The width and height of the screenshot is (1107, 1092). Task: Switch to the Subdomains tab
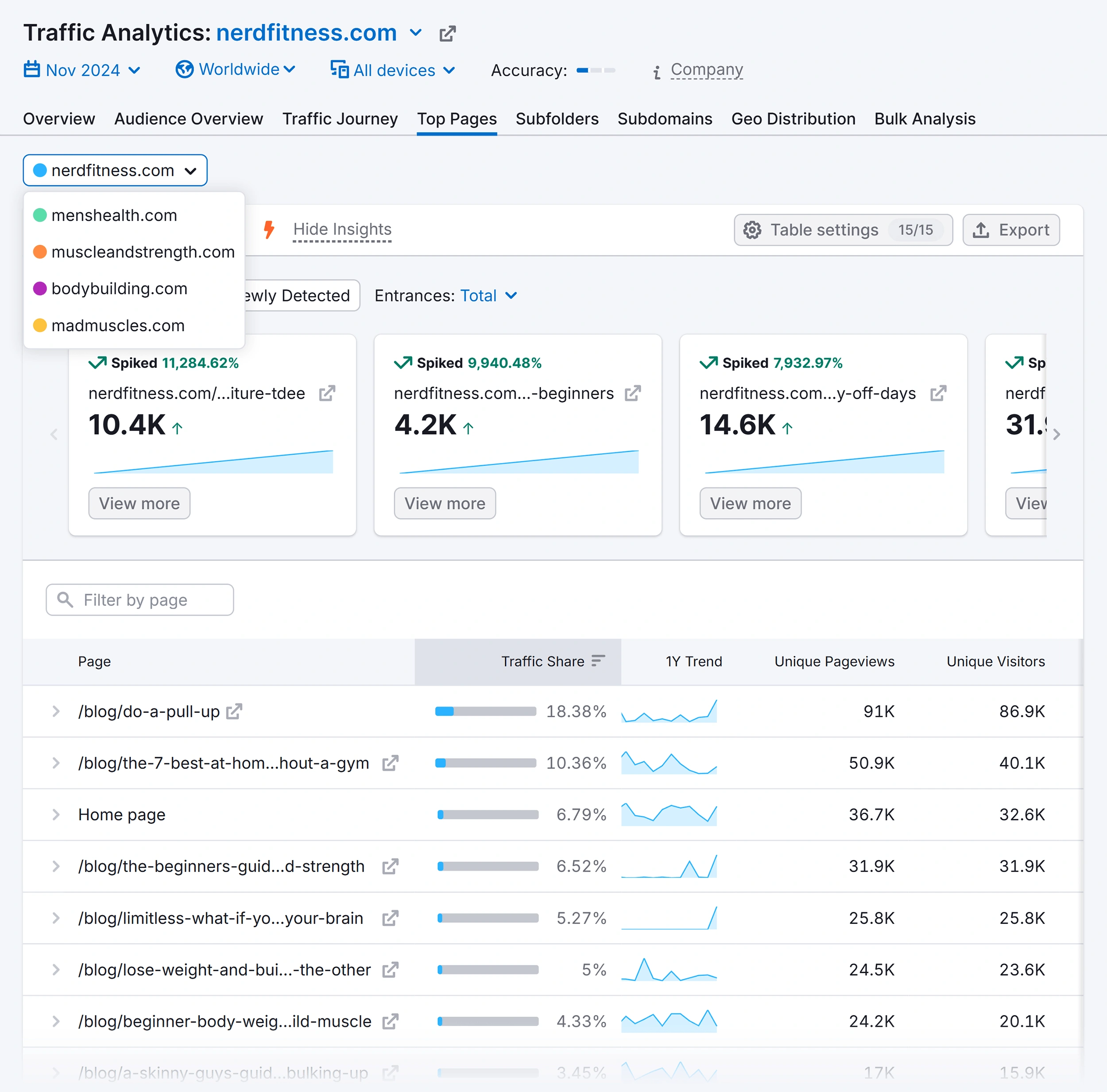click(665, 119)
